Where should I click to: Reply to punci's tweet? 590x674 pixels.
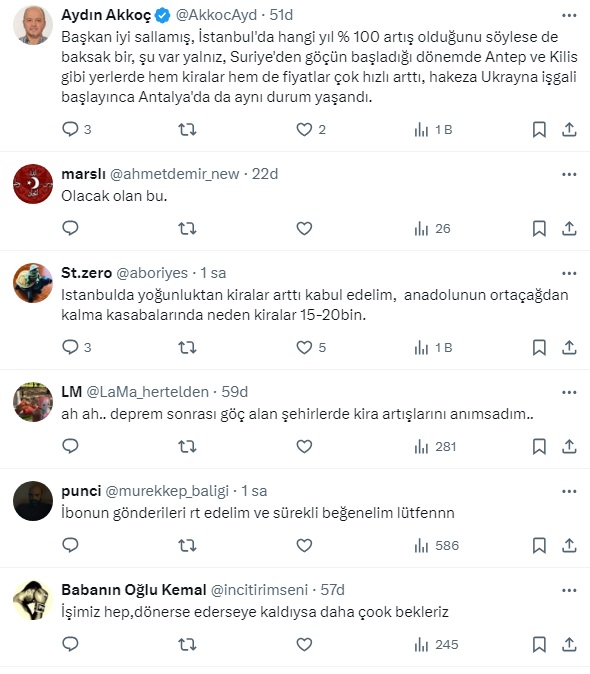pos(70,545)
